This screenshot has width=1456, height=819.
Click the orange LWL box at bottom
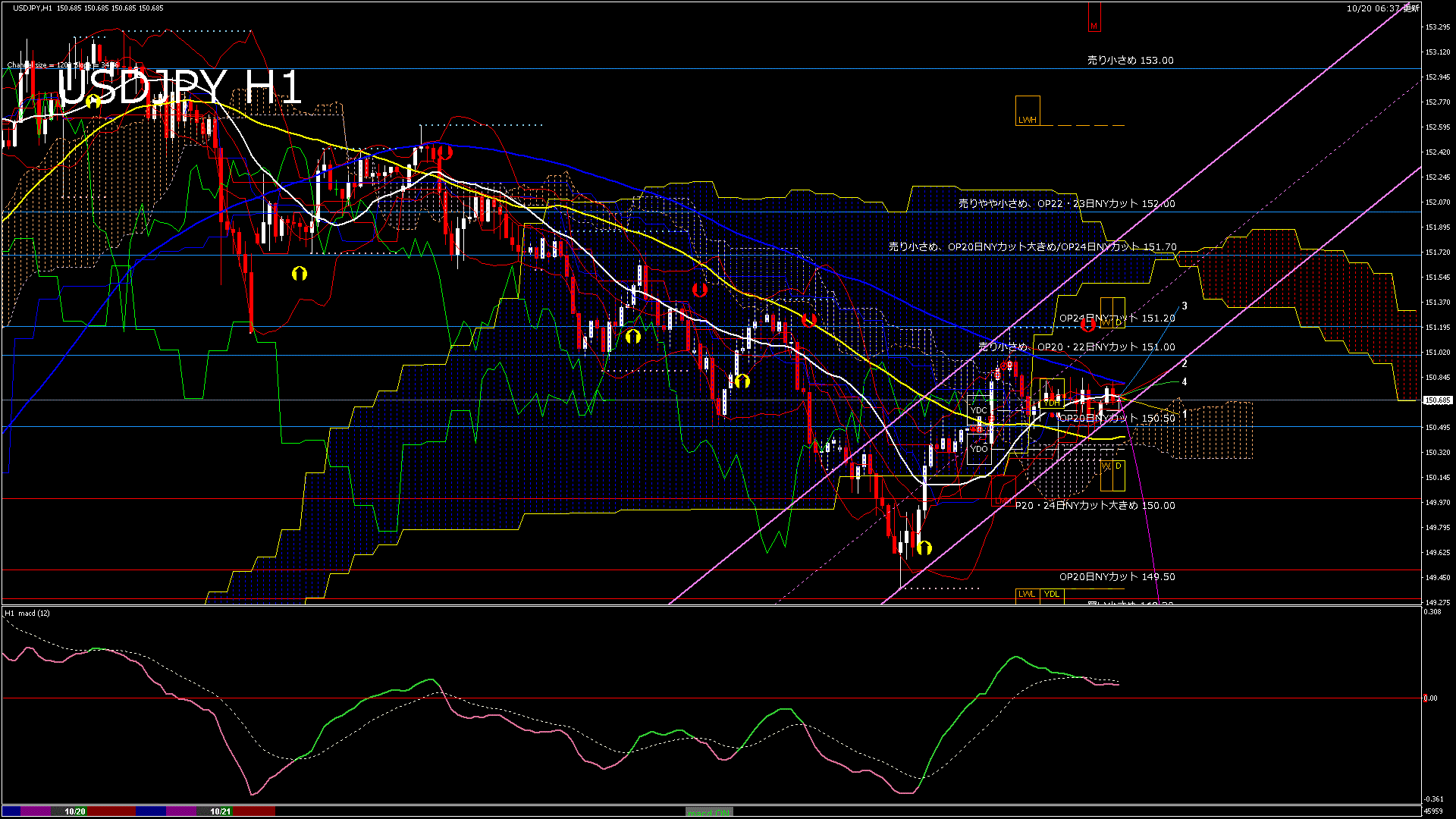pos(1027,595)
